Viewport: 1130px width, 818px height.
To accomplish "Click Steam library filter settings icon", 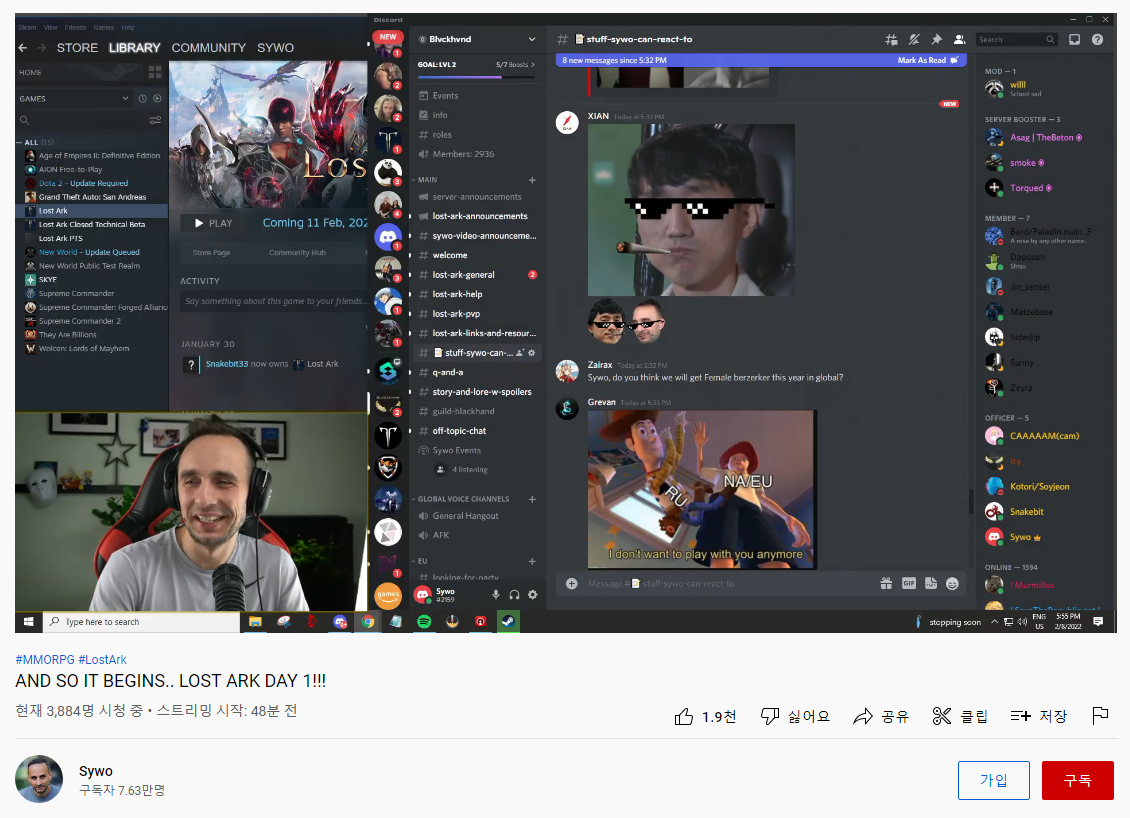I will click(x=155, y=120).
